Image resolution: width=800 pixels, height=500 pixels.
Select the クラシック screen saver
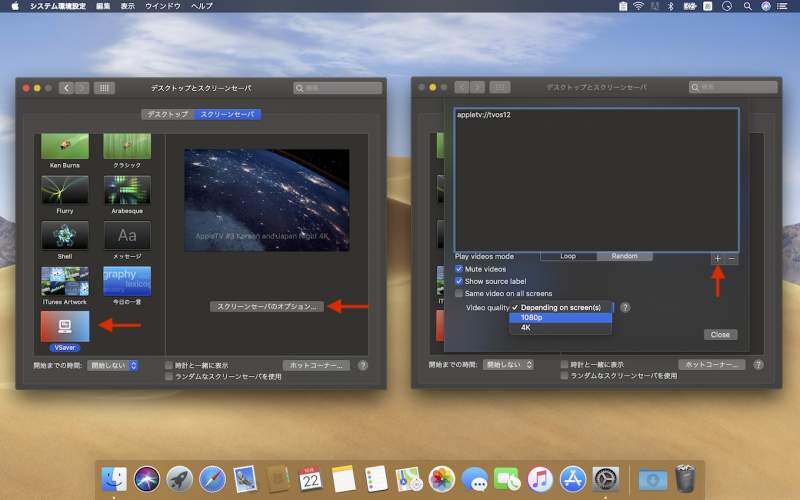click(x=127, y=146)
